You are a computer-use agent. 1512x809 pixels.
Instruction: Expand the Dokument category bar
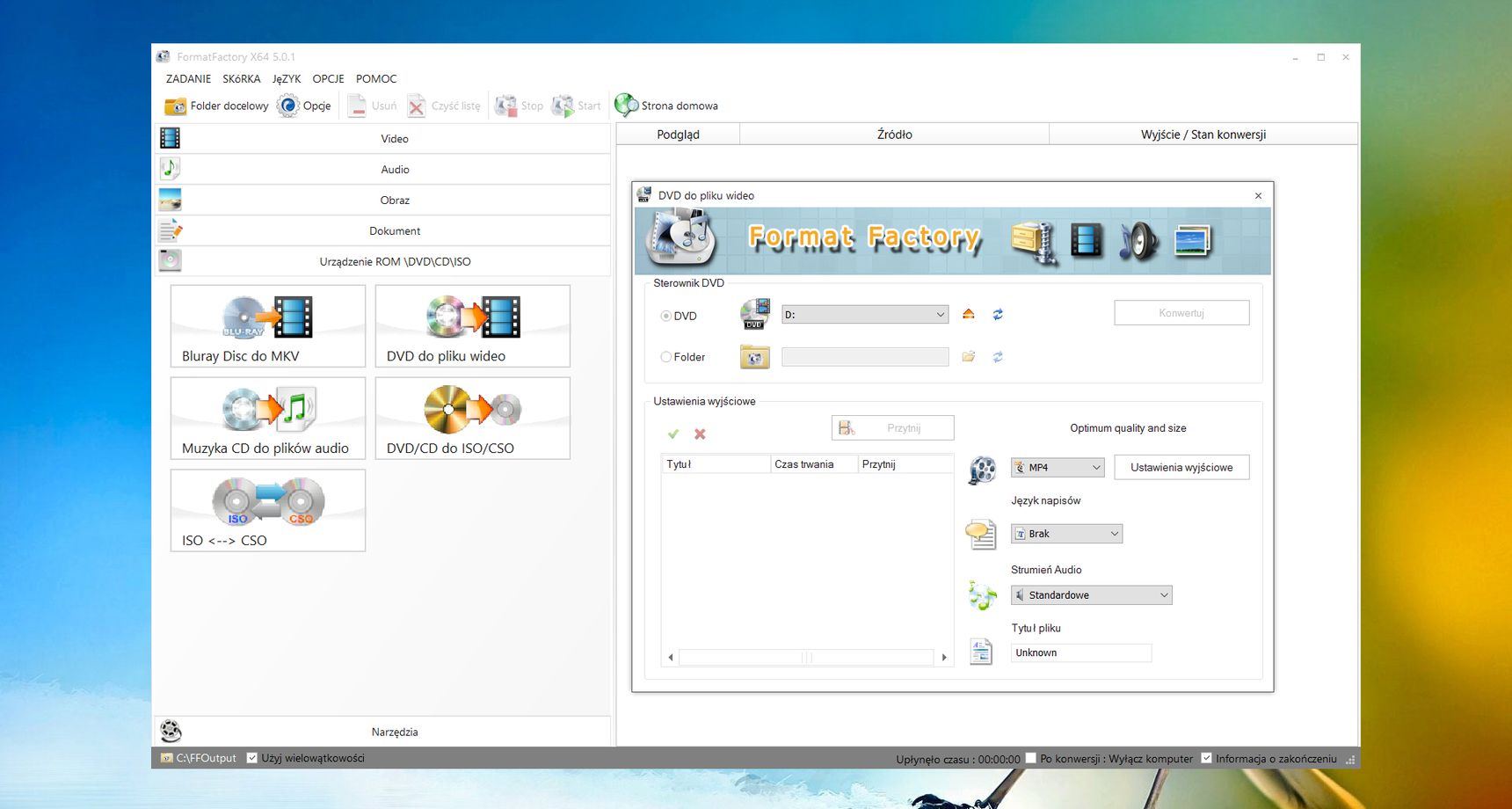pyautogui.click(x=382, y=230)
